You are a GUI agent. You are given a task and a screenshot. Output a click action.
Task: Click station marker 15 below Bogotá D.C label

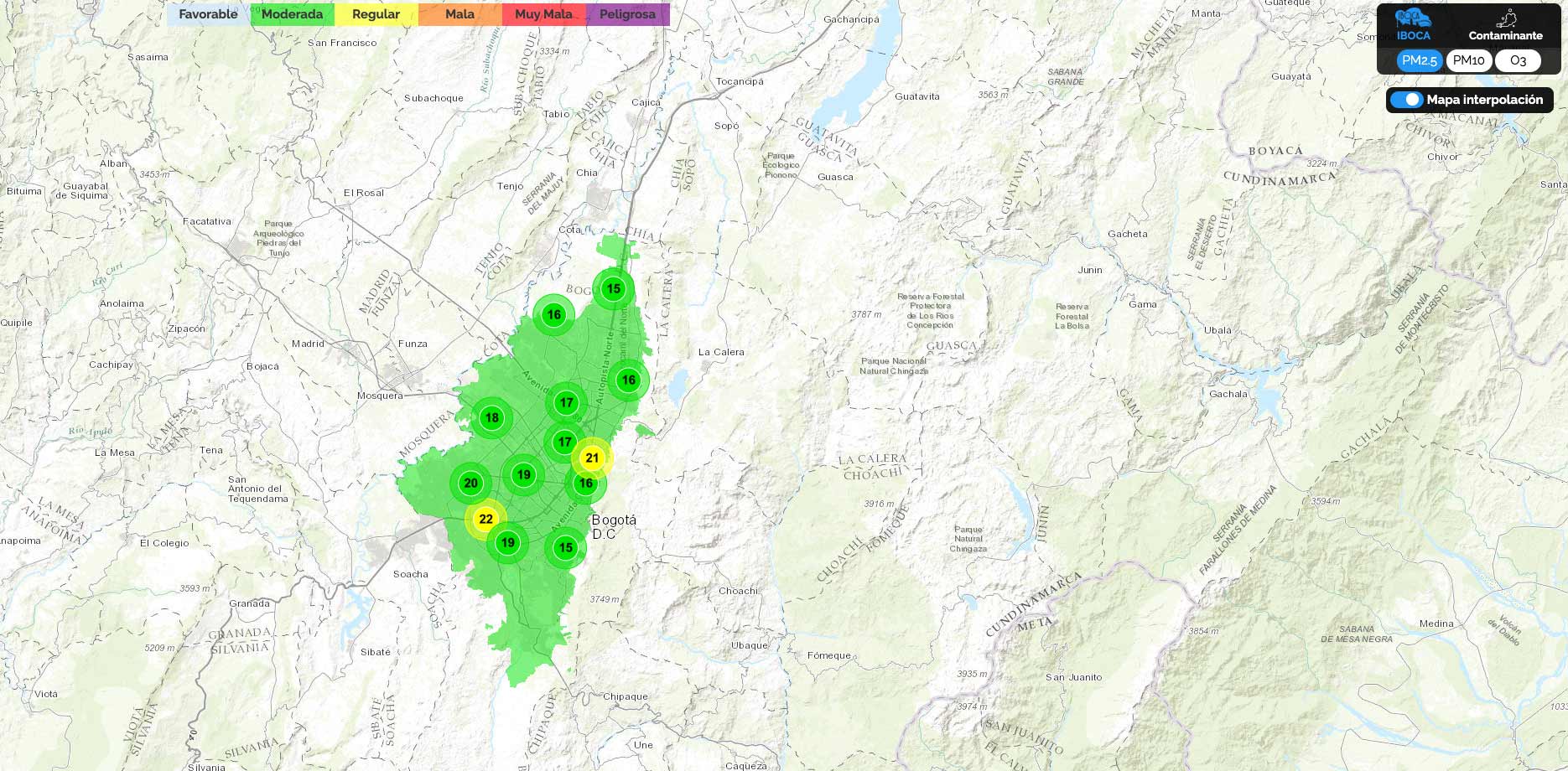pyautogui.click(x=566, y=548)
